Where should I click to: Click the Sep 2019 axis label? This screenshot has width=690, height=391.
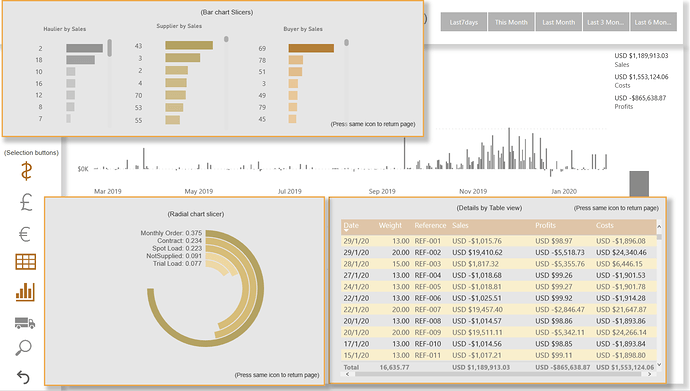[382, 191]
